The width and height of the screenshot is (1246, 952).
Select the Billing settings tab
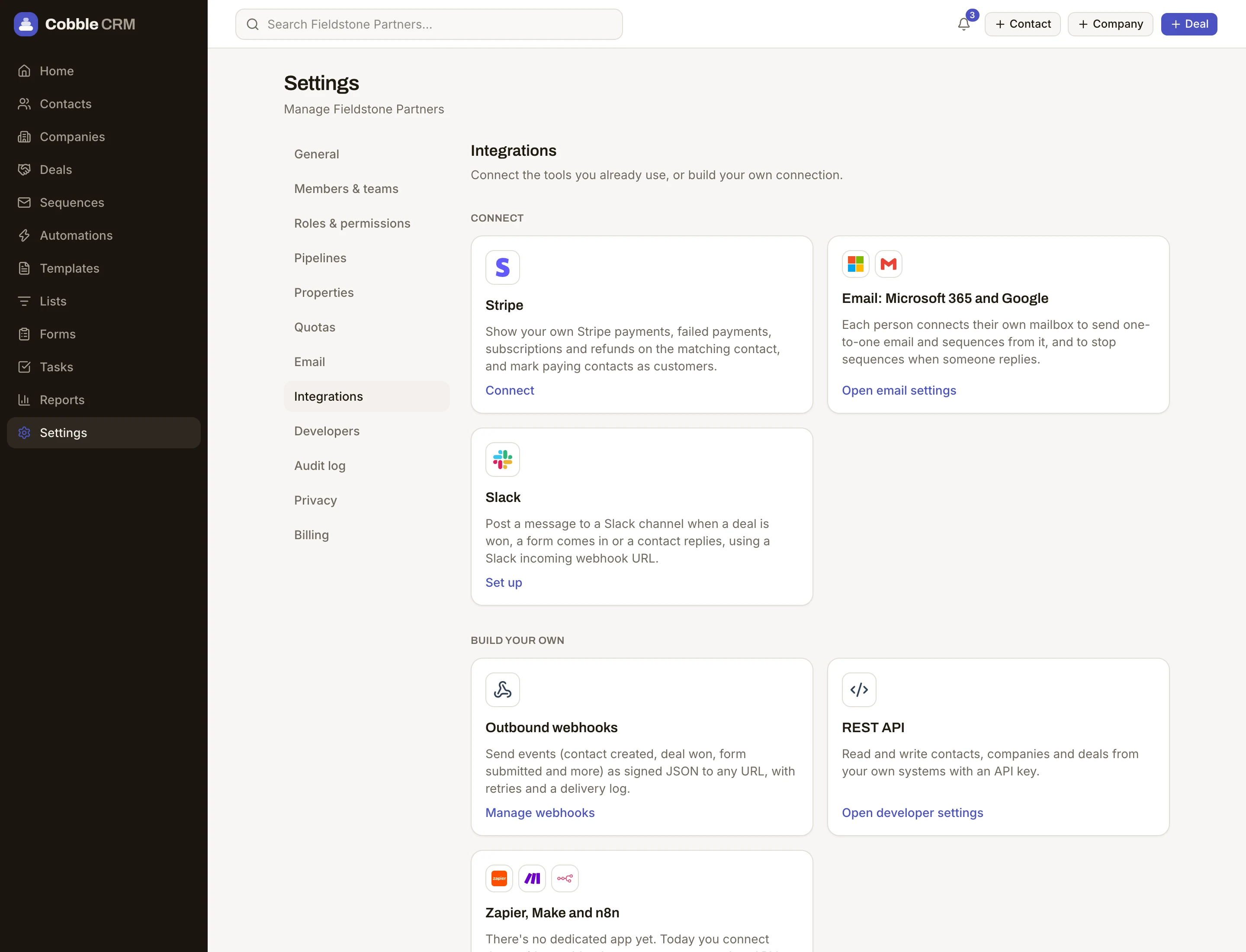point(366,534)
